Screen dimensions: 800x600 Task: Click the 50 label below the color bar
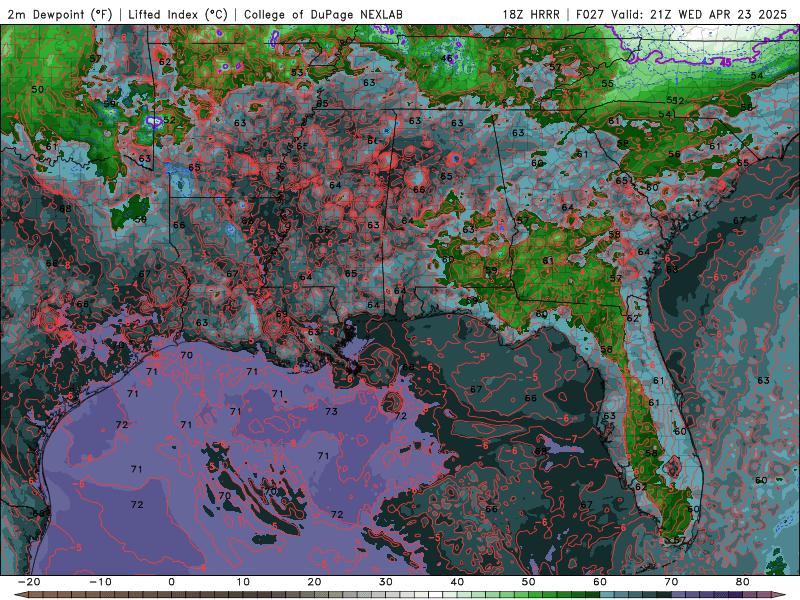pos(529,582)
